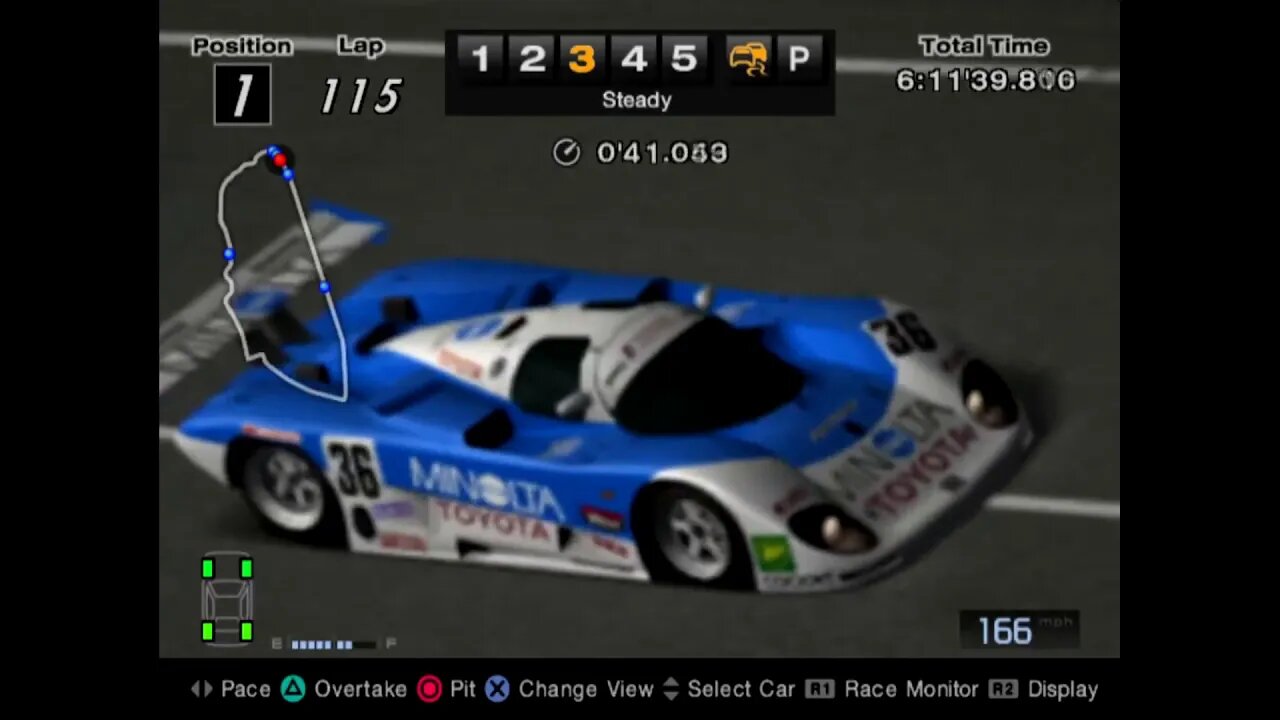Click the R2 Display icon
Image resolution: width=1280 pixels, height=720 pixels.
click(1003, 689)
